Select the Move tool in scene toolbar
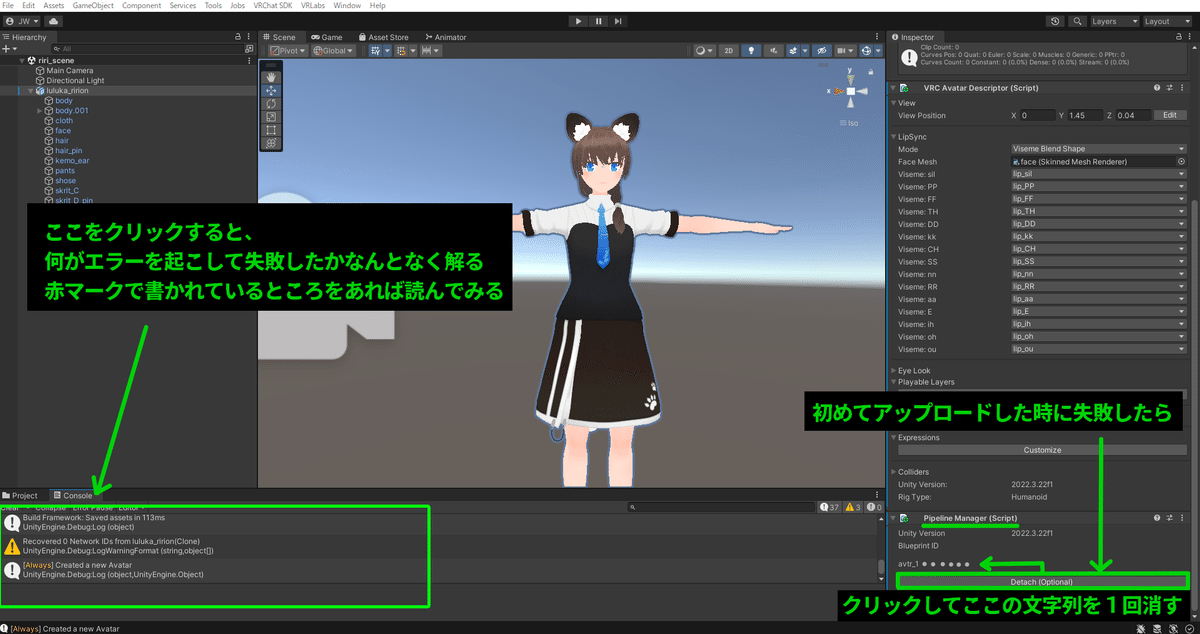The image size is (1200, 634). 270,90
